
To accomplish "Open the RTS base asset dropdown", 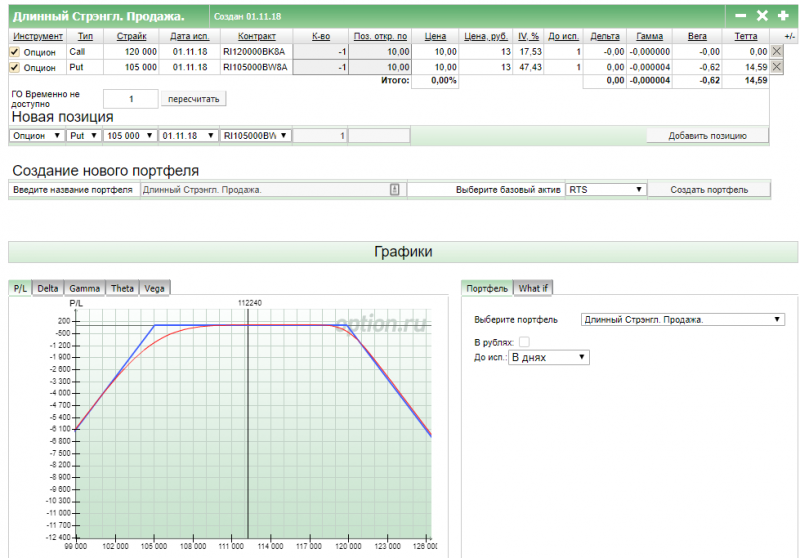I will point(605,189).
